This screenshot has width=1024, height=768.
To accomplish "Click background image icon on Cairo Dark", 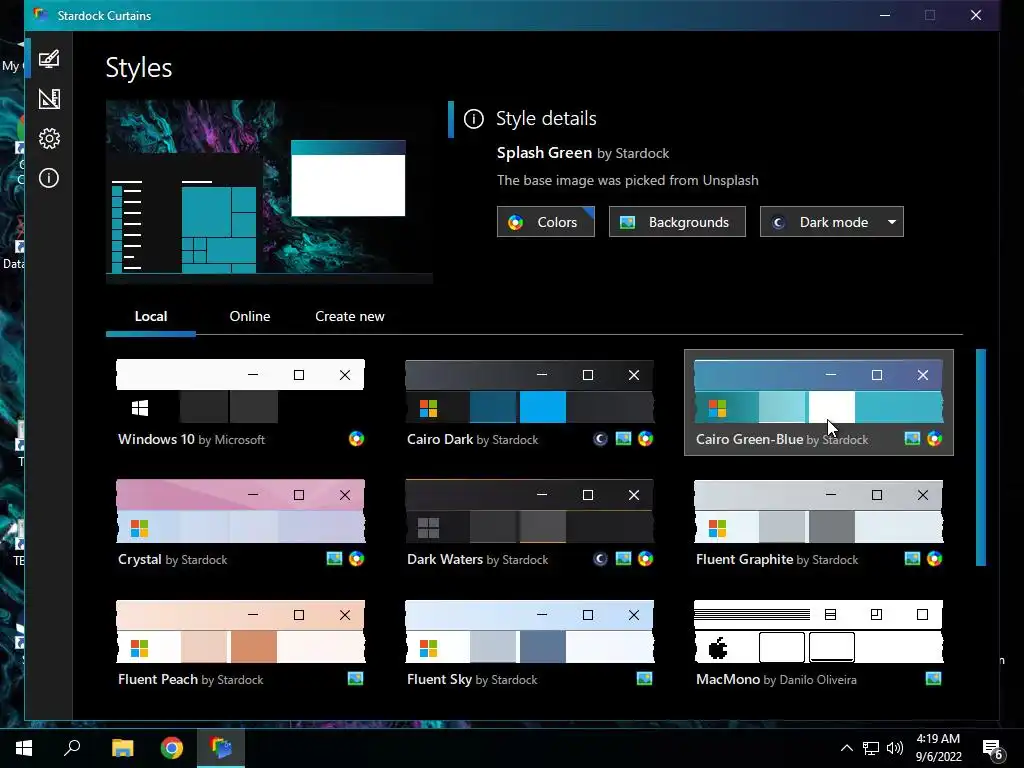I will coord(623,438).
